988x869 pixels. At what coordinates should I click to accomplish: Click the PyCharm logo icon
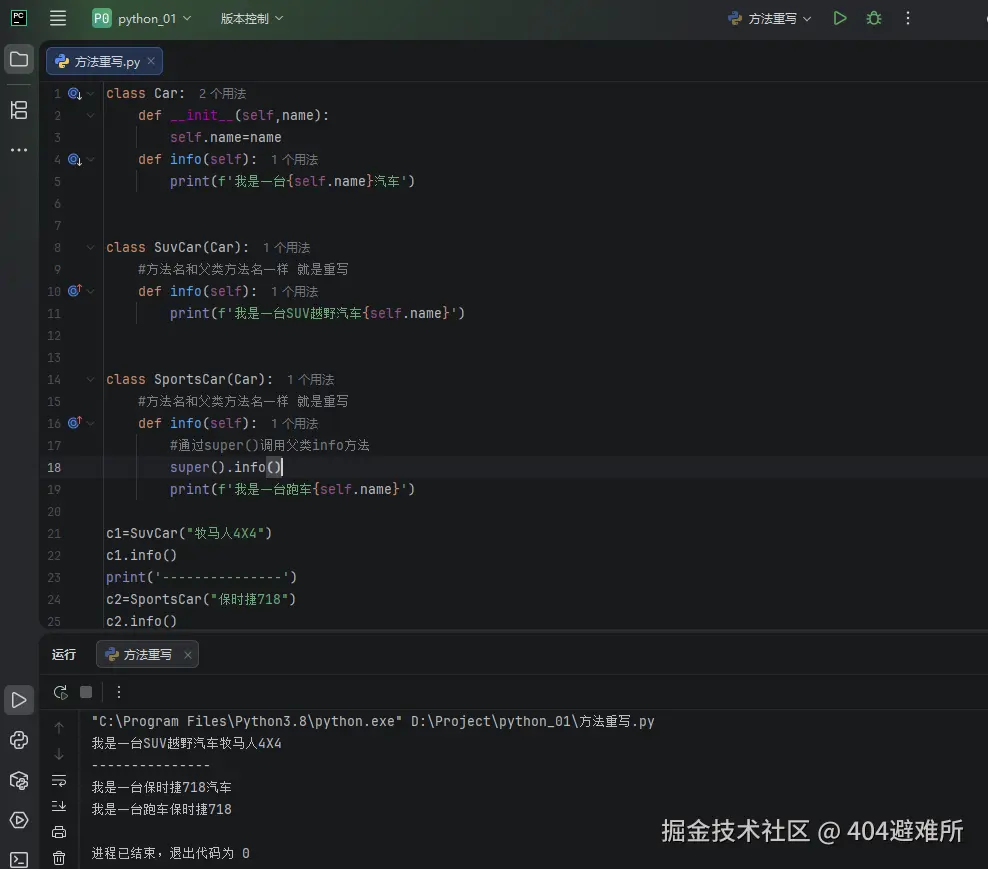coord(19,18)
